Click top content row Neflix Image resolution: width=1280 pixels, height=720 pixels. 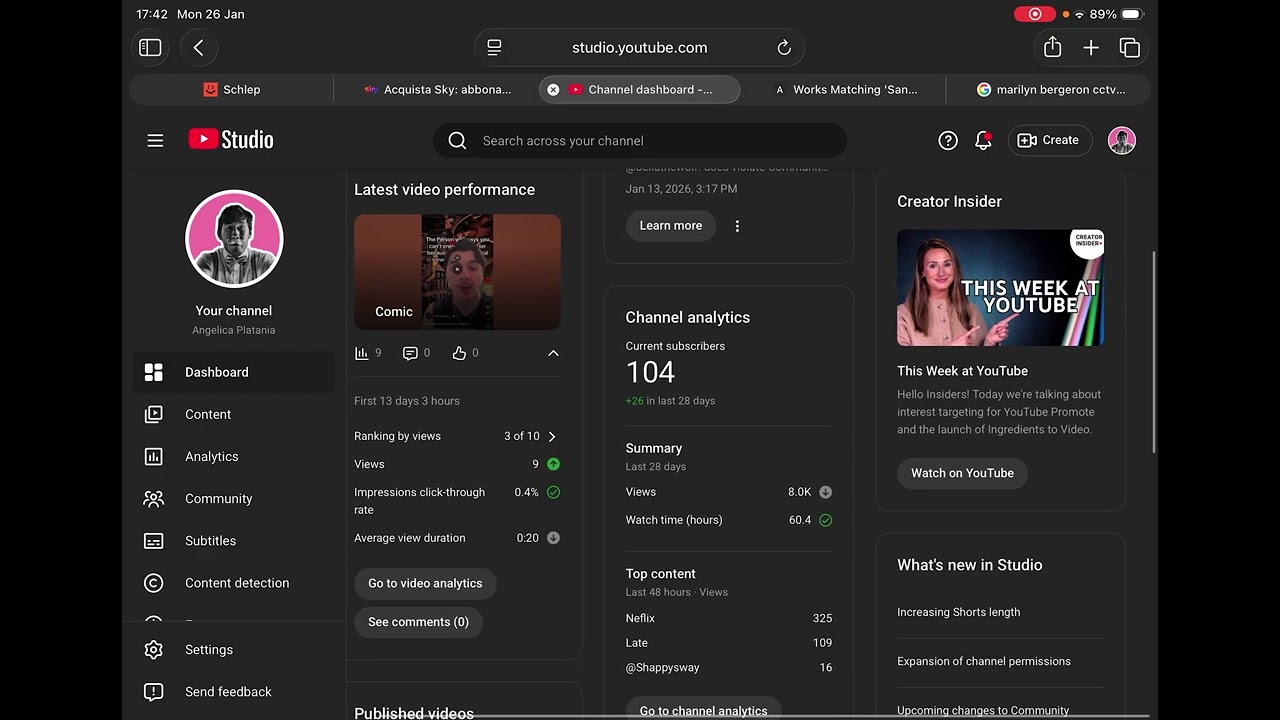tap(729, 618)
